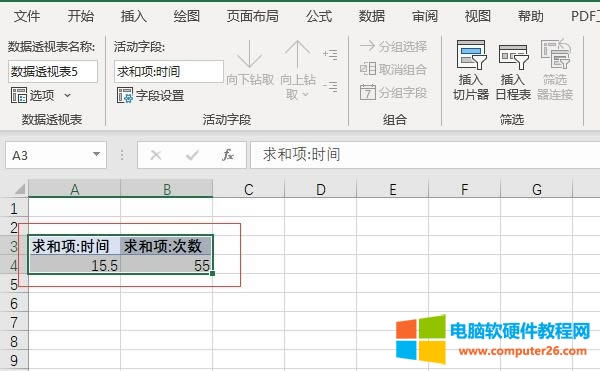Click the active field box 求和项:时间
Screen dimensions: 600x371
coord(169,72)
